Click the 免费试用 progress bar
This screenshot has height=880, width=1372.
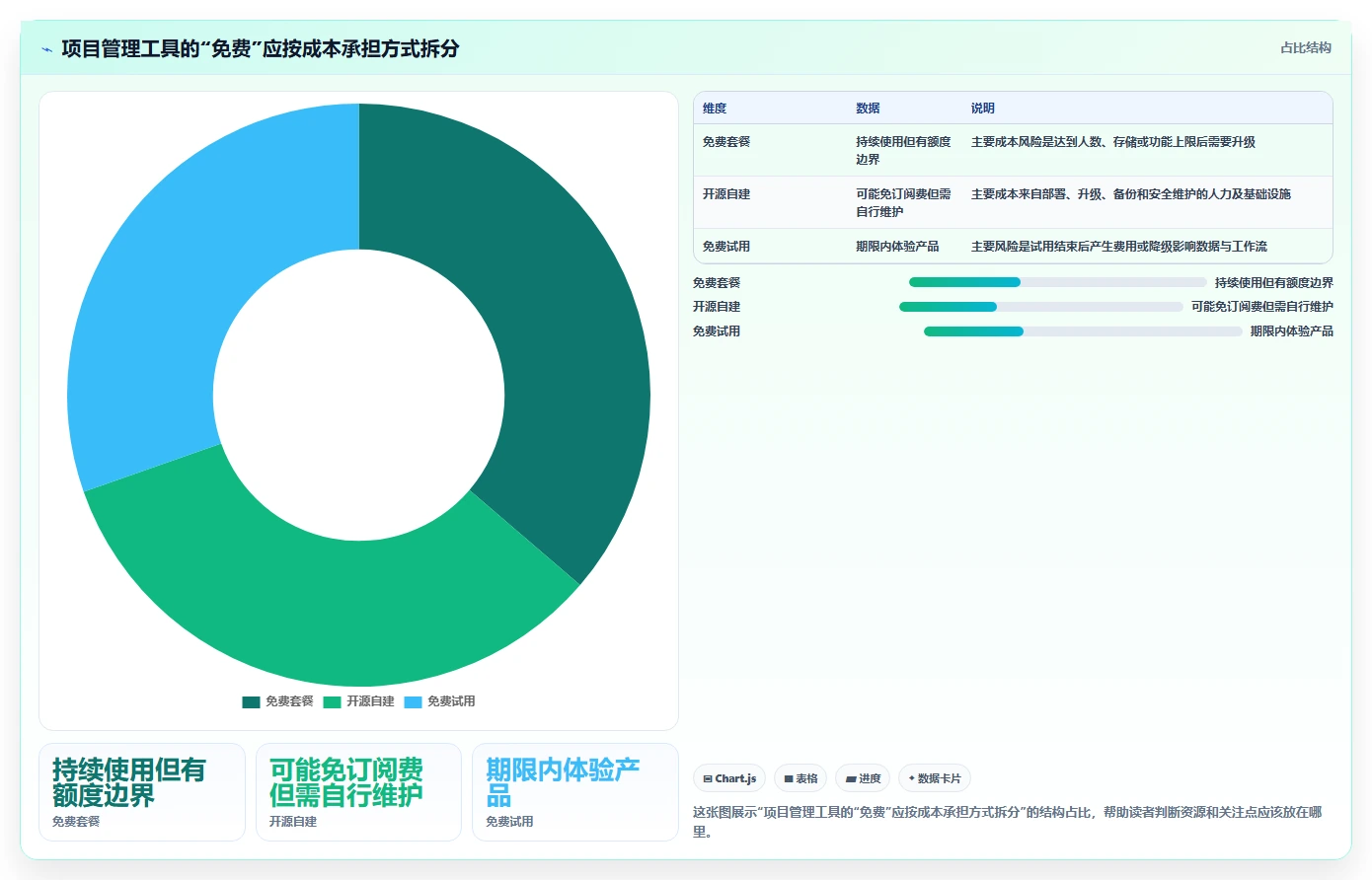pyautogui.click(x=1083, y=331)
